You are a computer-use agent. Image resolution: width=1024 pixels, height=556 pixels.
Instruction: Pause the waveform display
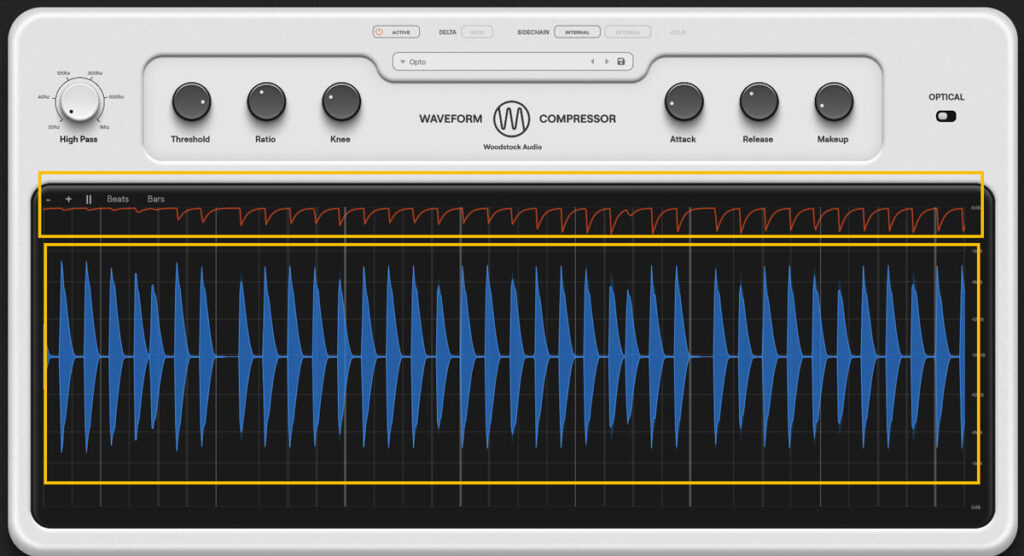(89, 199)
